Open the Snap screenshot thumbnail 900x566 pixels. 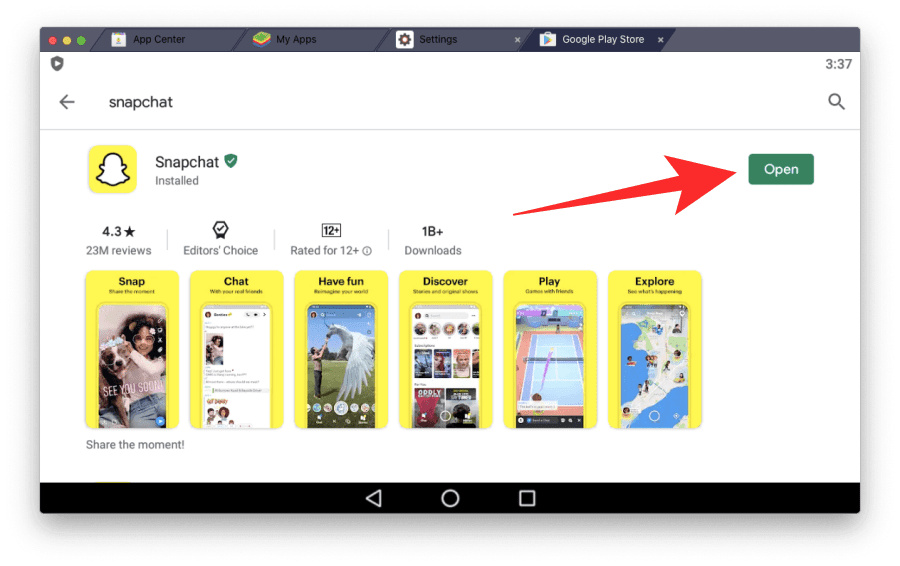[132, 350]
